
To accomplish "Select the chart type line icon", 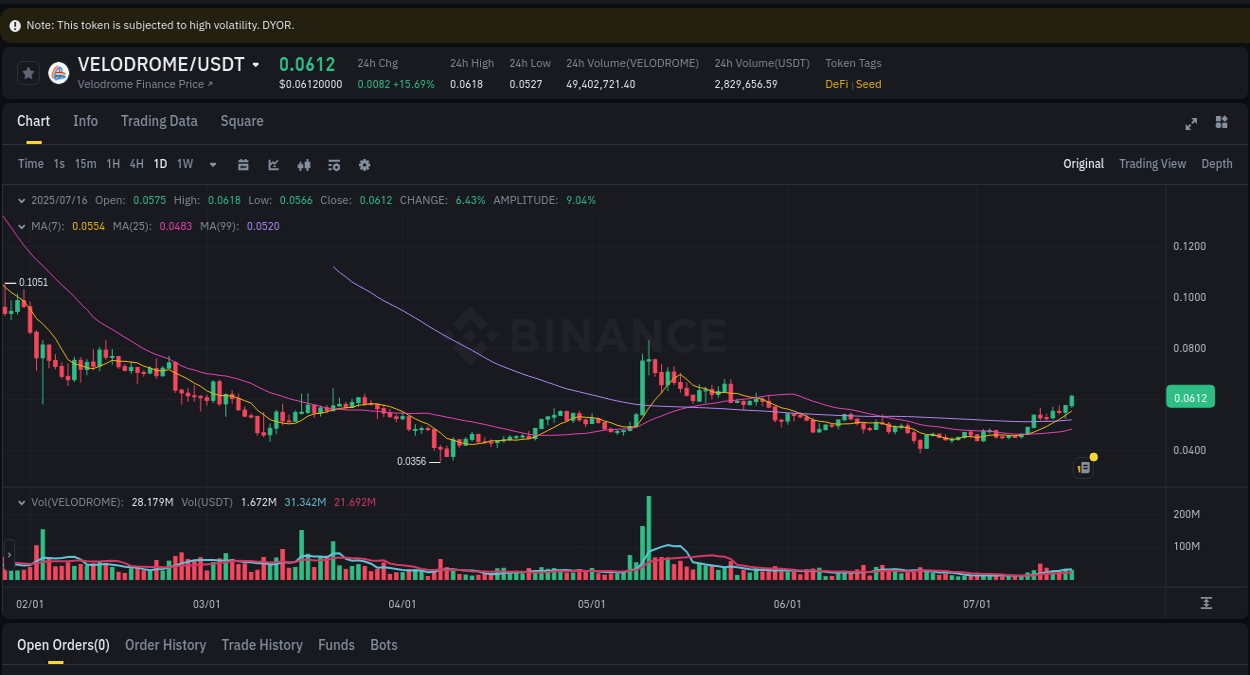I will coord(273,164).
